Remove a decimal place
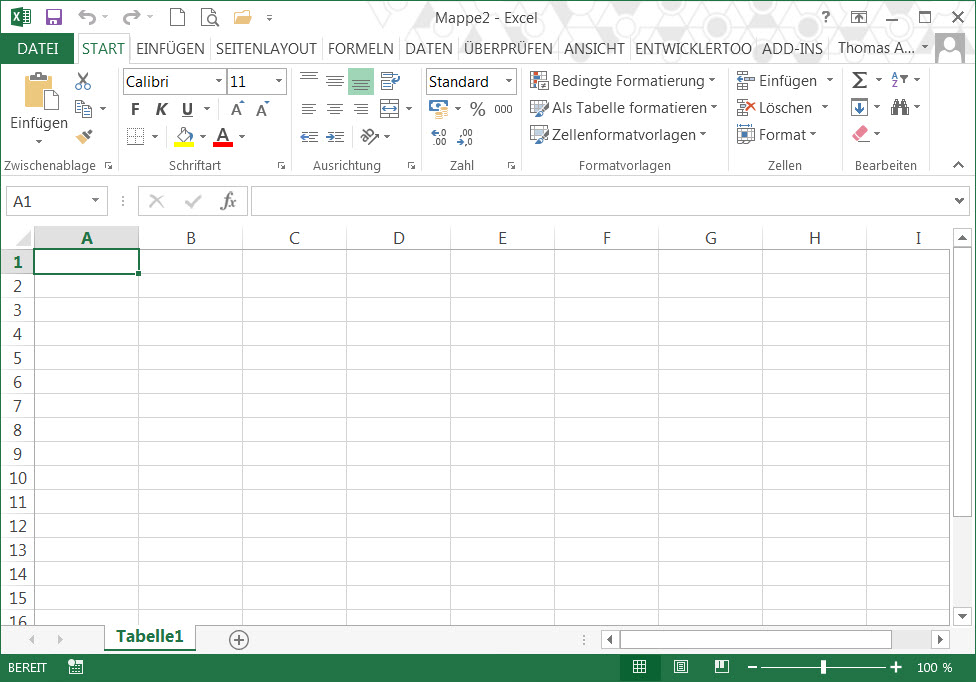 tap(464, 136)
